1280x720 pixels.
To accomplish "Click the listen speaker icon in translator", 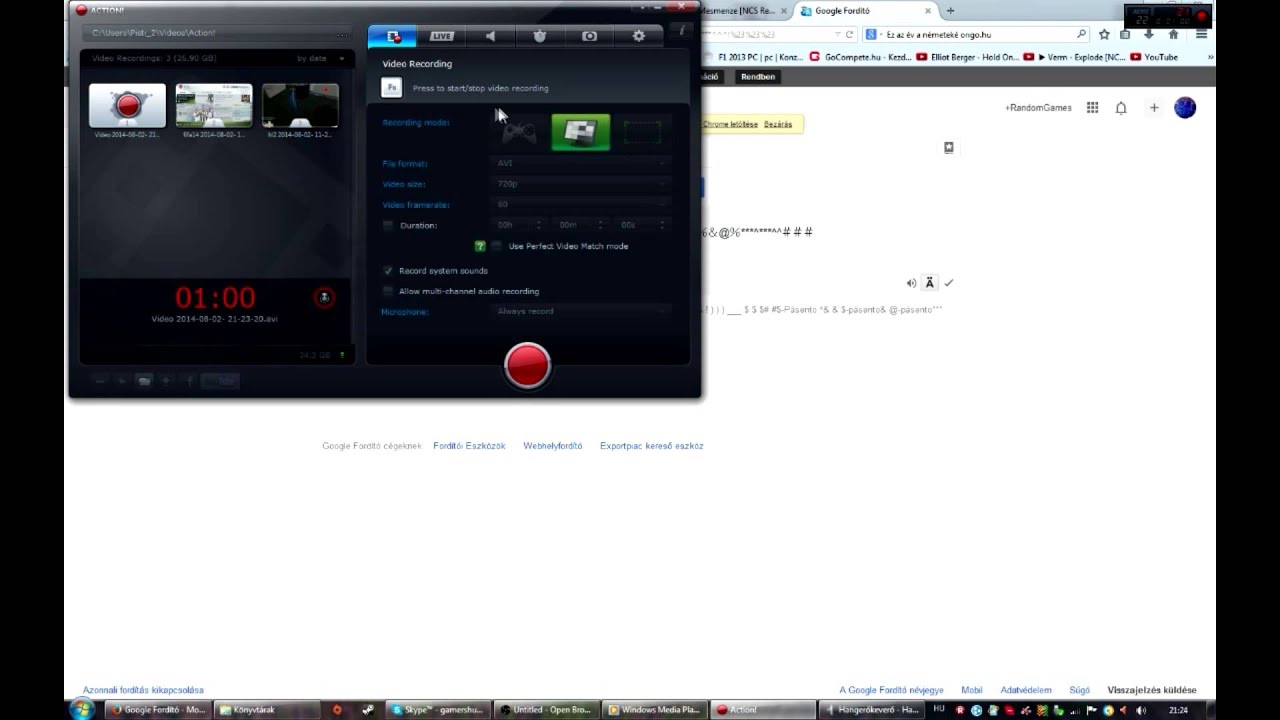I will click(x=911, y=283).
